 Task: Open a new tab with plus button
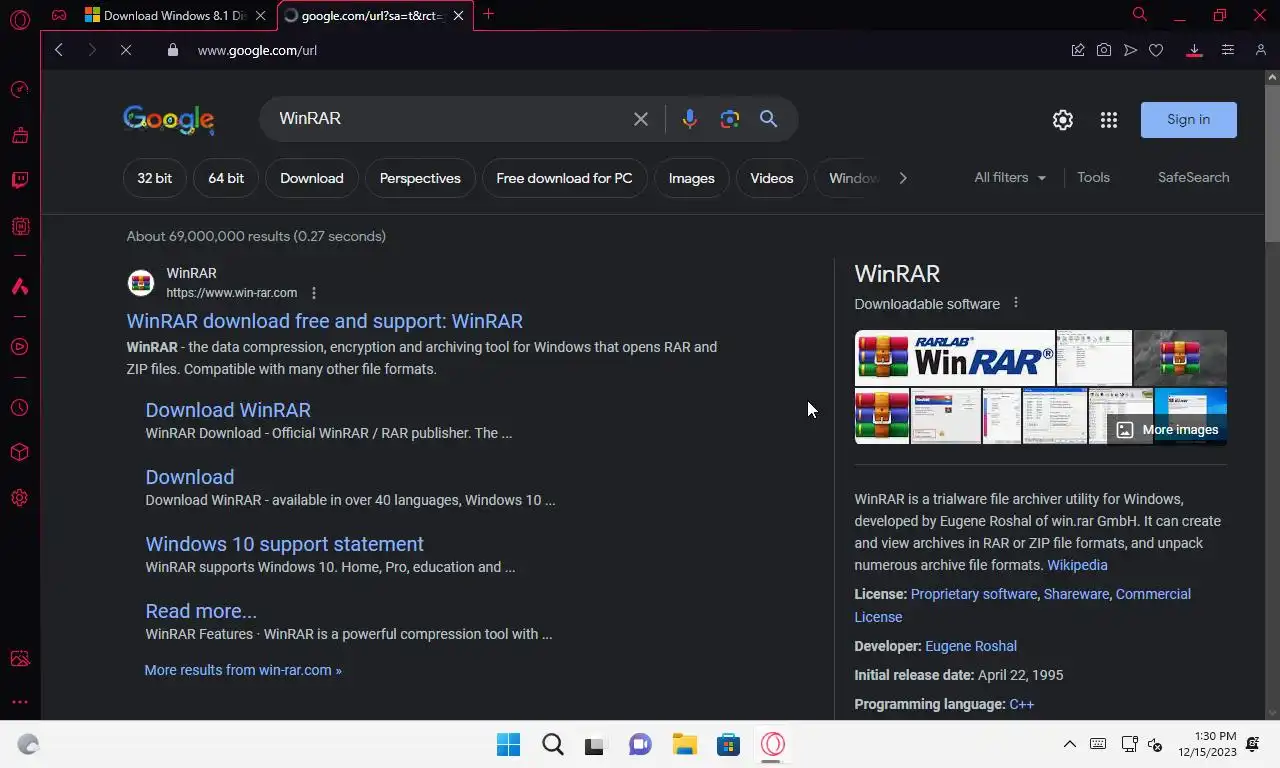pyautogui.click(x=489, y=14)
